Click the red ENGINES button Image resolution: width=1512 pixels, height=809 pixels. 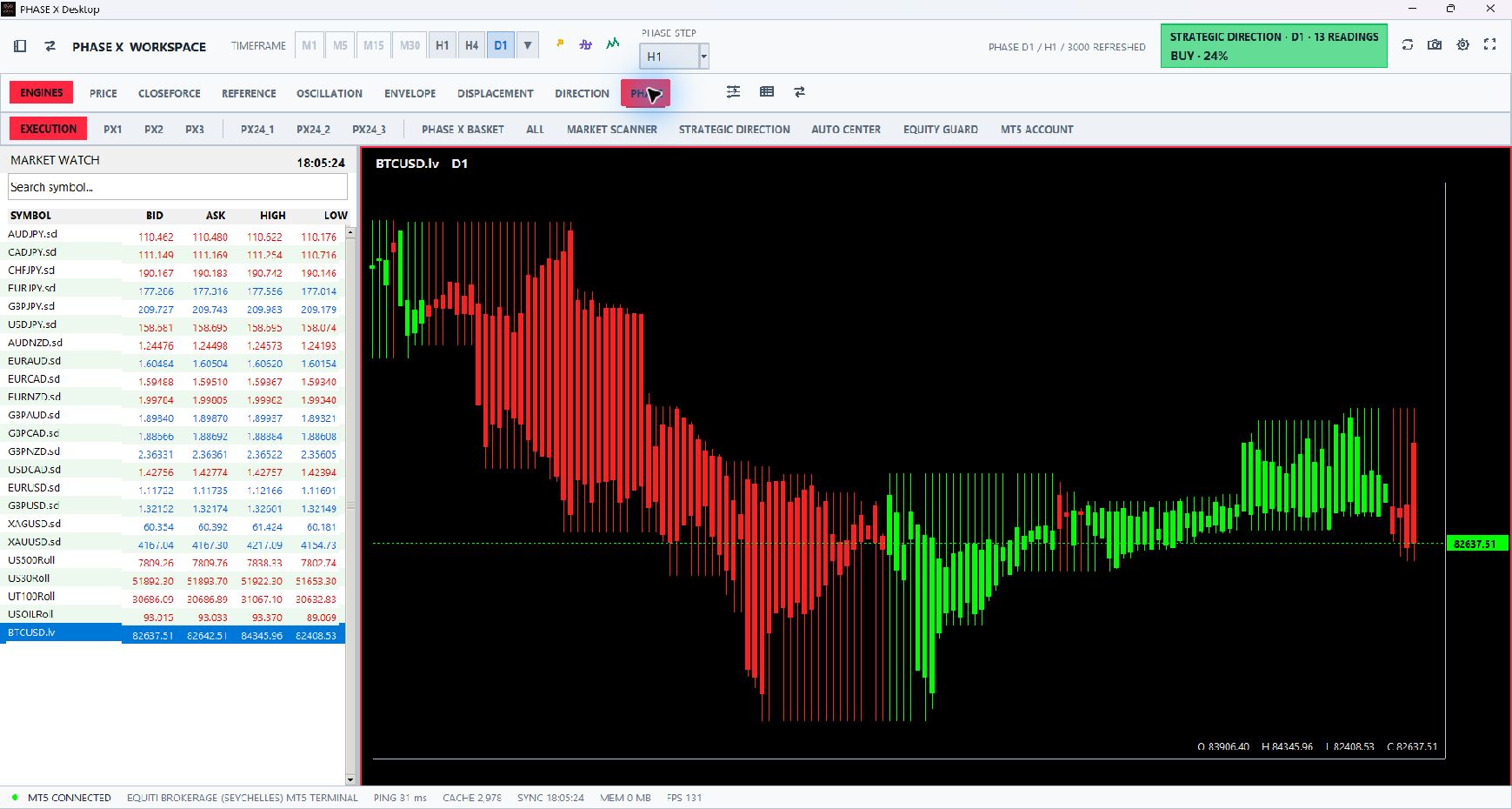pyautogui.click(x=42, y=93)
